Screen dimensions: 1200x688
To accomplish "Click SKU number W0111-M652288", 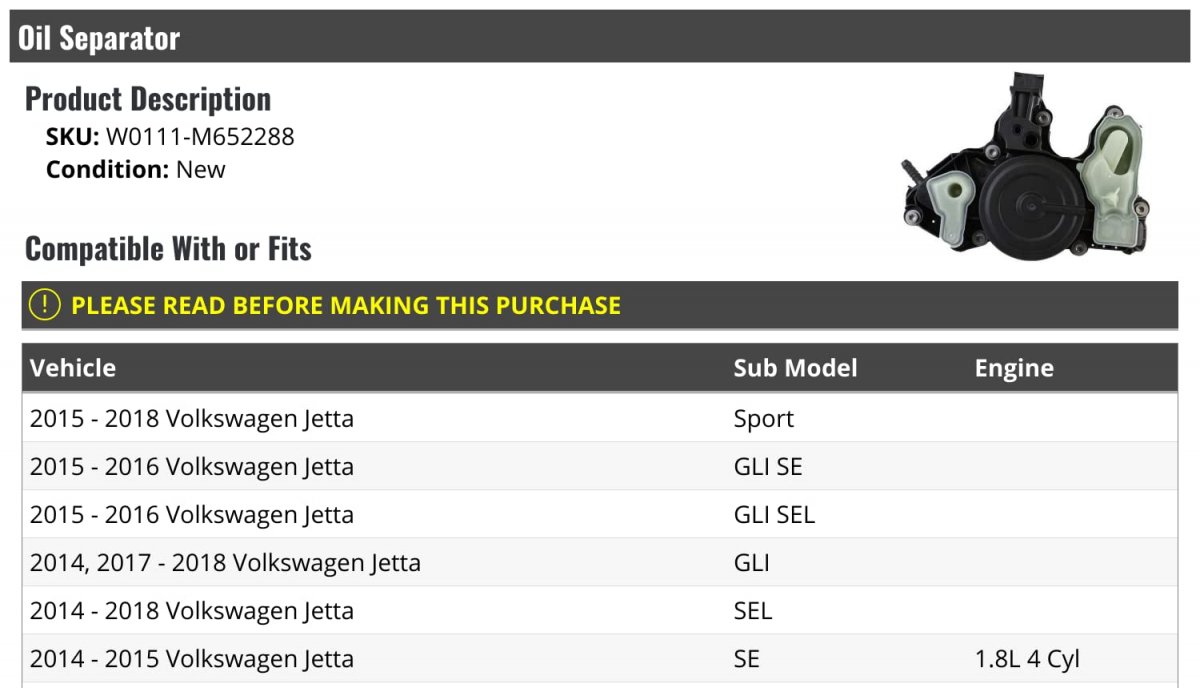I will coord(200,136).
